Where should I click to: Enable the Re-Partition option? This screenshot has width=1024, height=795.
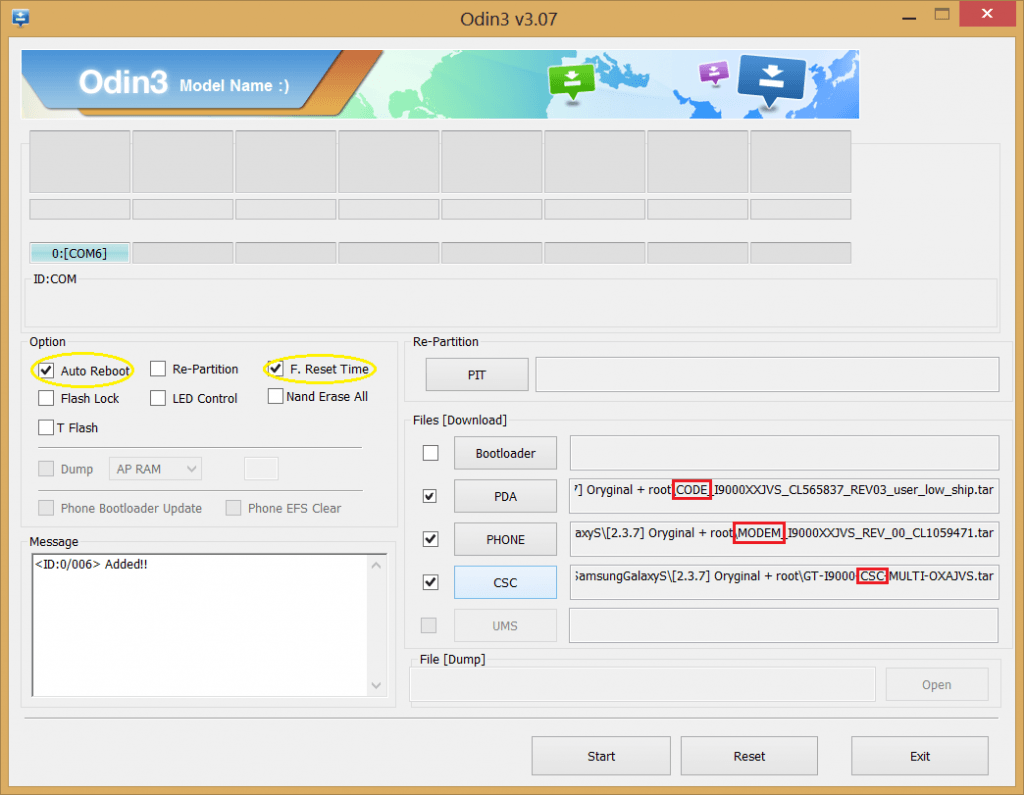coord(158,369)
